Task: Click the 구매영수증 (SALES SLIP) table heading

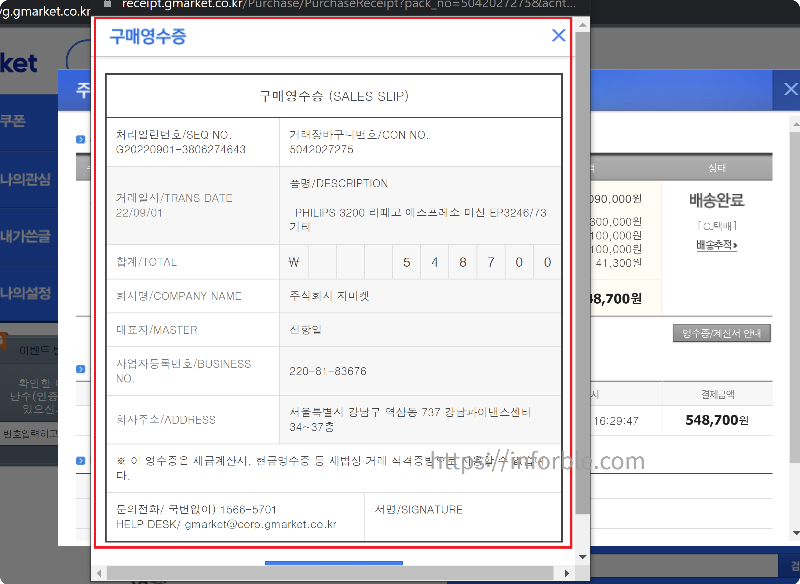Action: pyautogui.click(x=334, y=96)
